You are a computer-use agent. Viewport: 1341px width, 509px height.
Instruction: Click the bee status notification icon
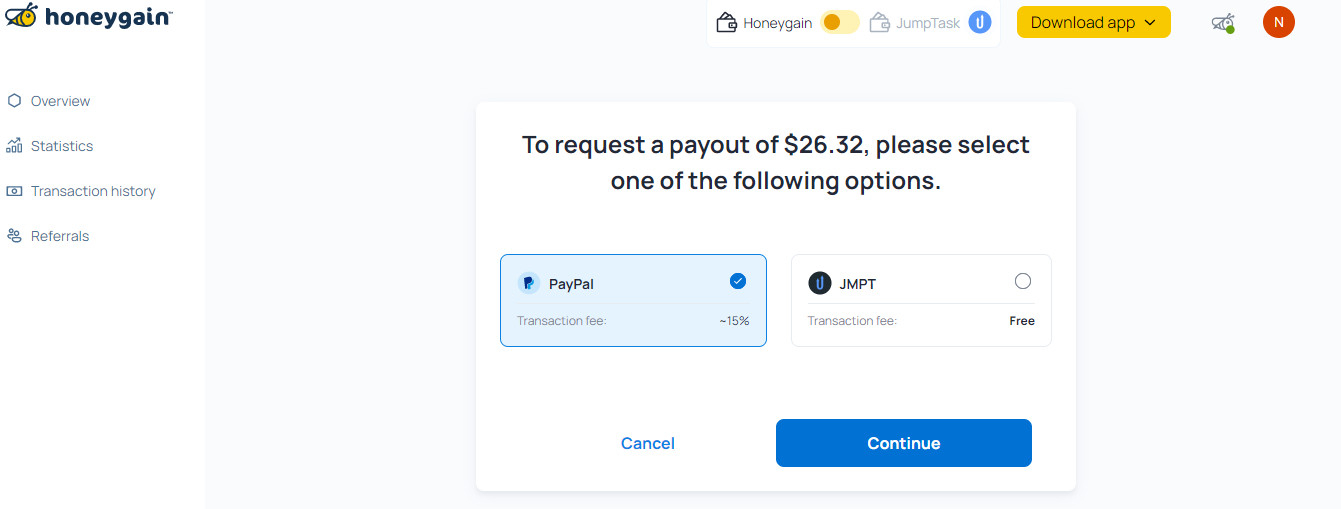tap(1222, 22)
